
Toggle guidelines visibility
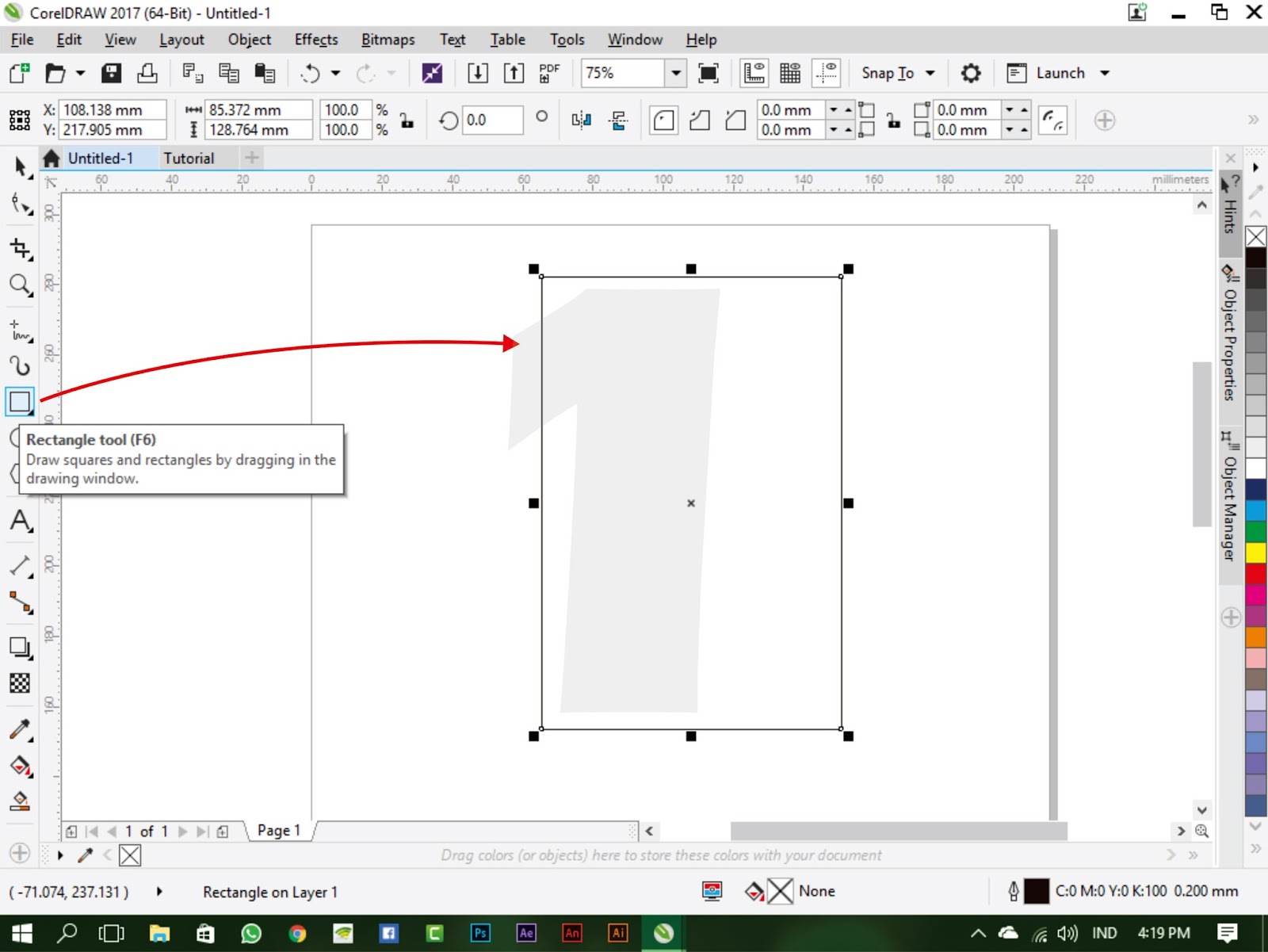[x=826, y=73]
